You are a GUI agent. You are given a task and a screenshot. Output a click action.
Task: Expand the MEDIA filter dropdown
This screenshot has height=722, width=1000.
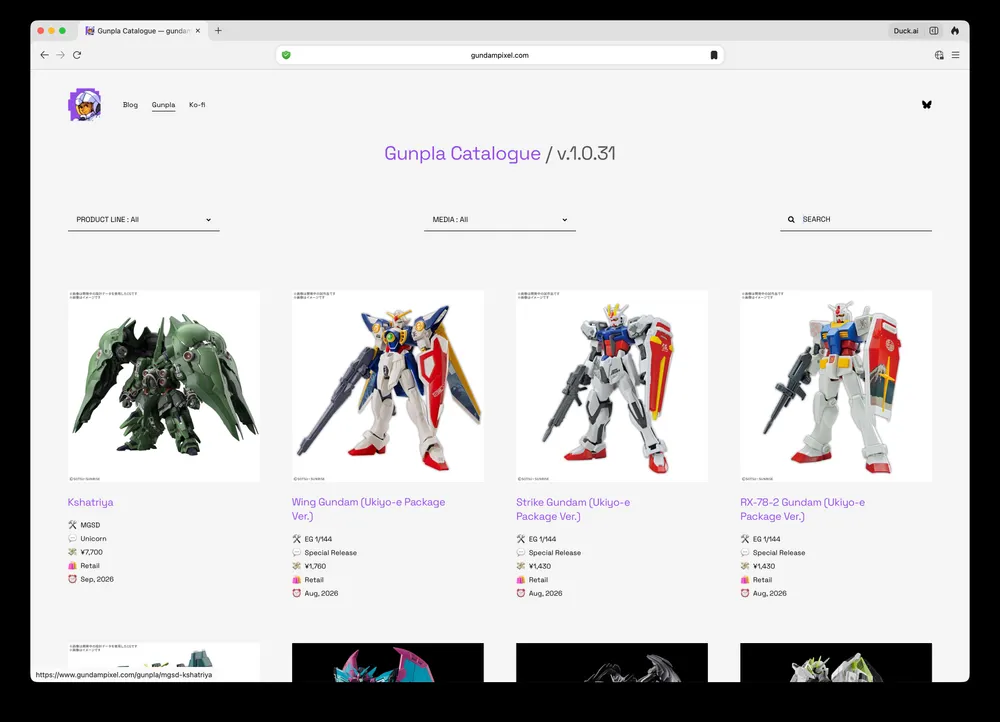pyautogui.click(x=500, y=220)
